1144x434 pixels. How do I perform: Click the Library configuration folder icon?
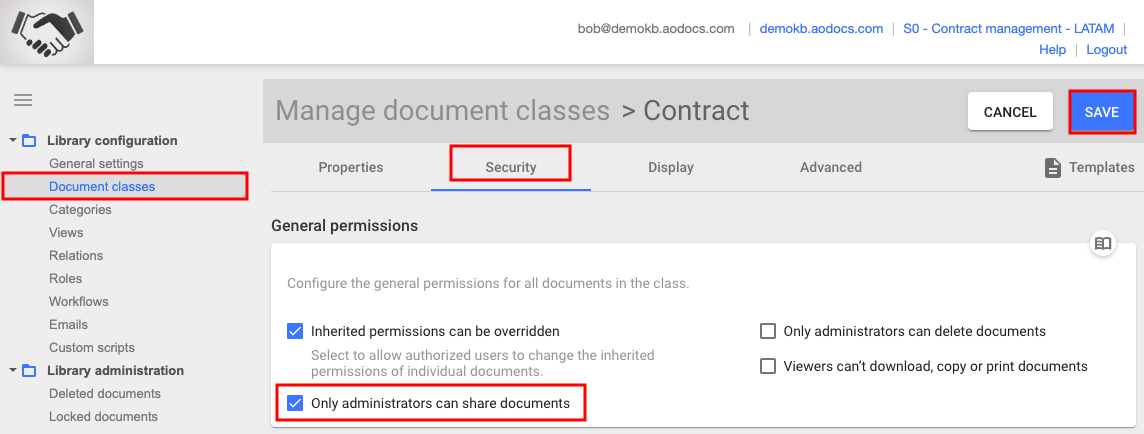tap(29, 141)
